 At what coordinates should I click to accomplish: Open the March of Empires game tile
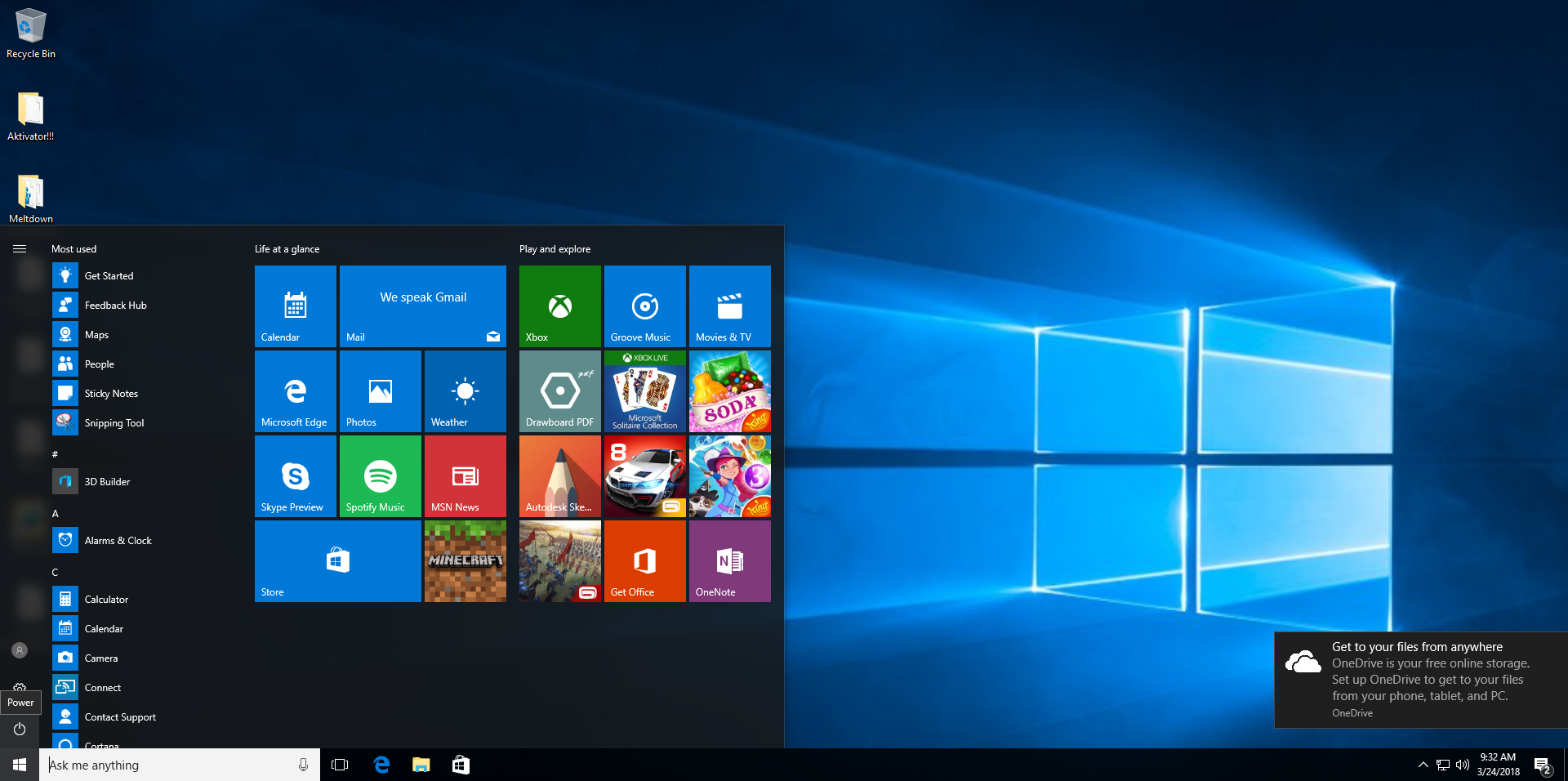(x=560, y=561)
